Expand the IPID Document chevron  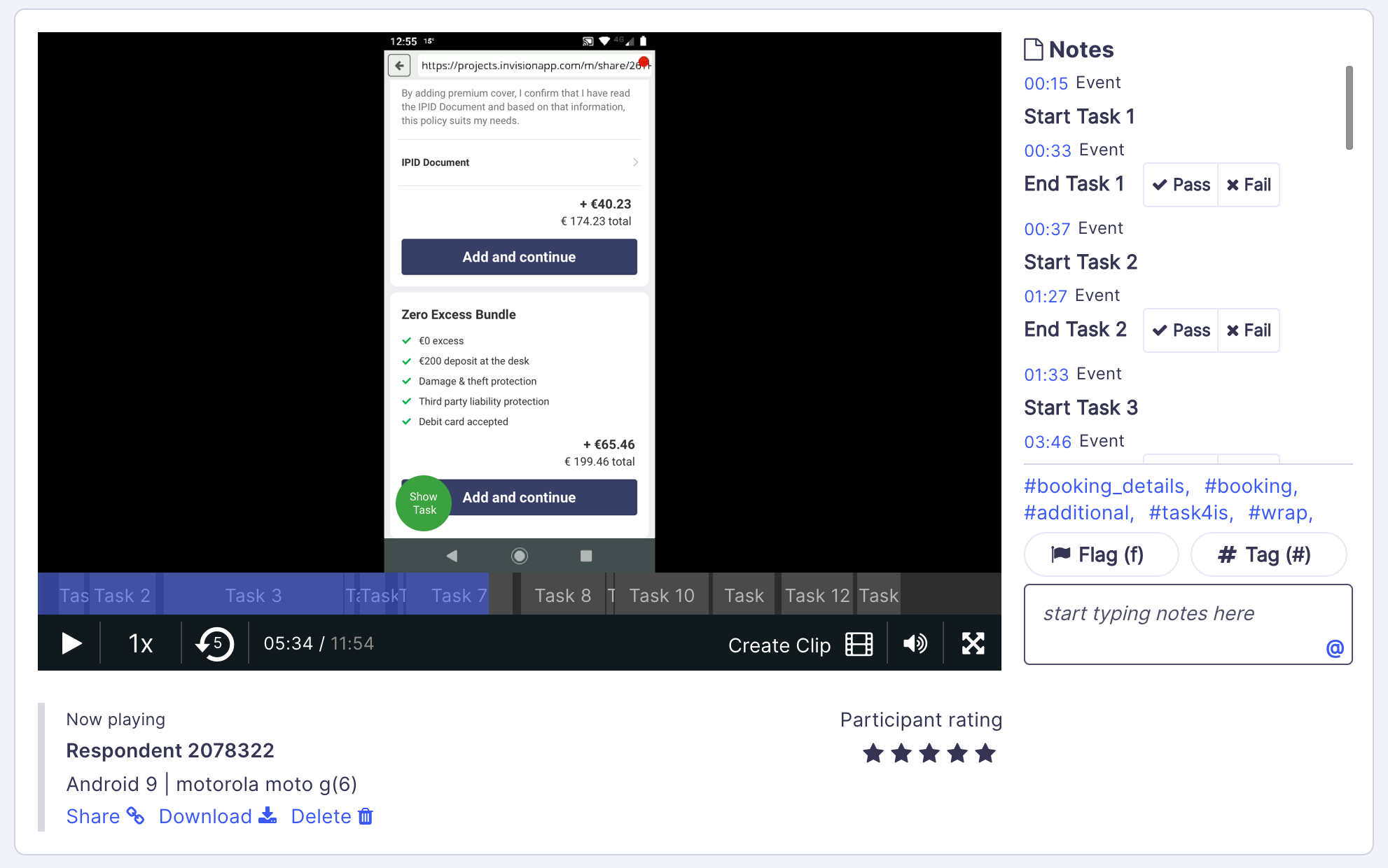pos(635,162)
